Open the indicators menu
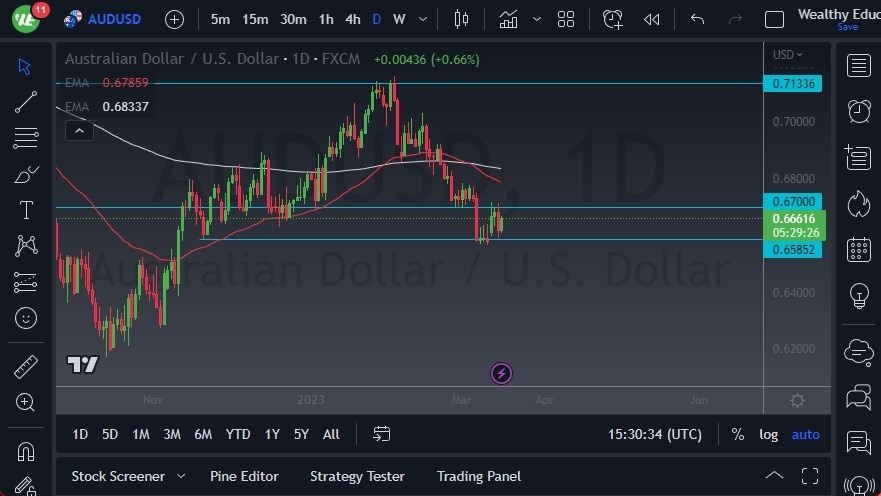Image resolution: width=881 pixels, height=496 pixels. (x=508, y=20)
